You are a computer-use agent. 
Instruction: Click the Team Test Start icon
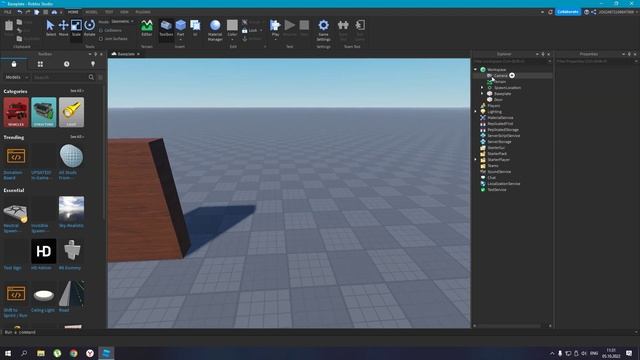point(343,25)
